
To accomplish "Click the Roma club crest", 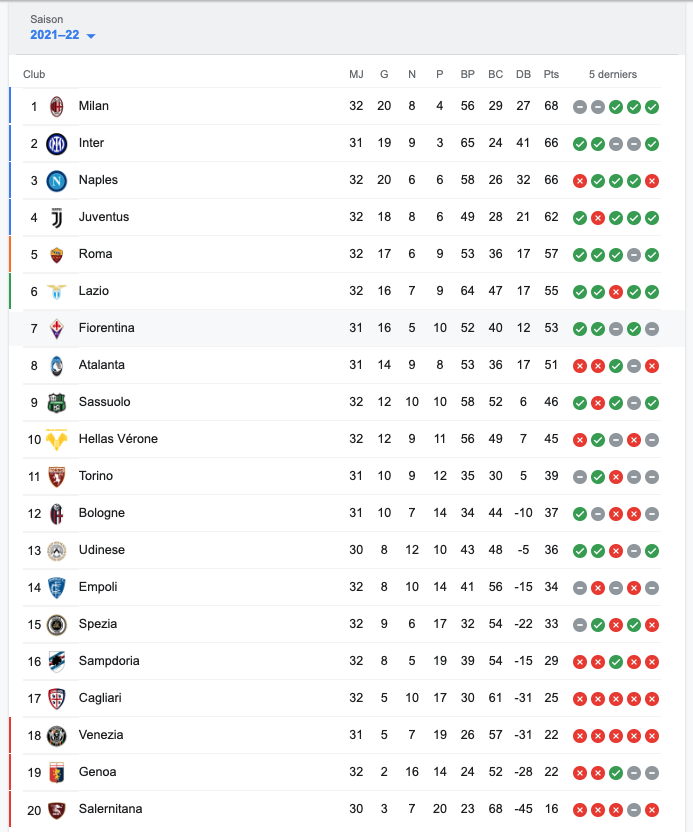I will (57, 254).
